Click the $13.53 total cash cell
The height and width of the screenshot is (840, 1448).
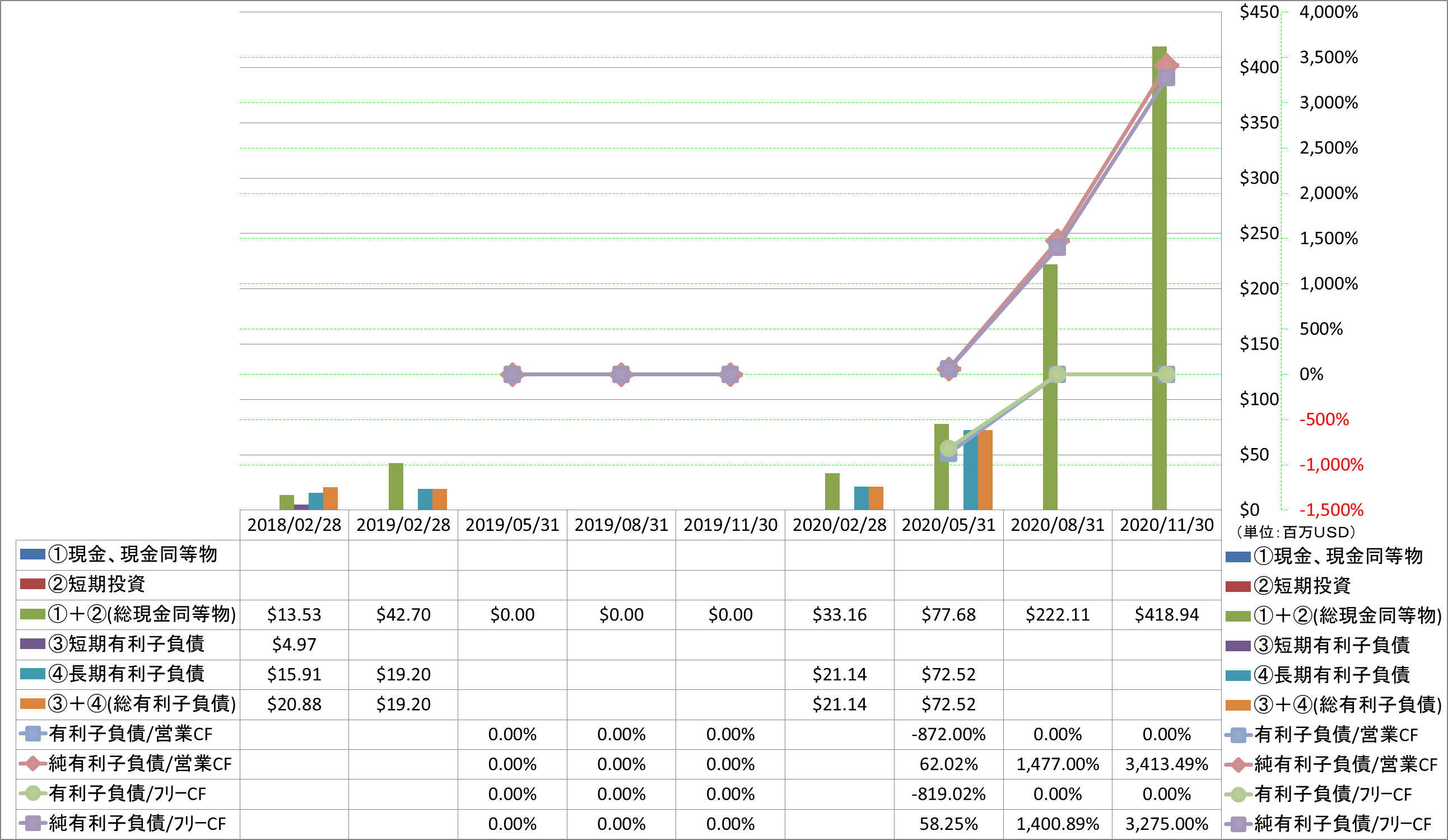click(x=294, y=615)
